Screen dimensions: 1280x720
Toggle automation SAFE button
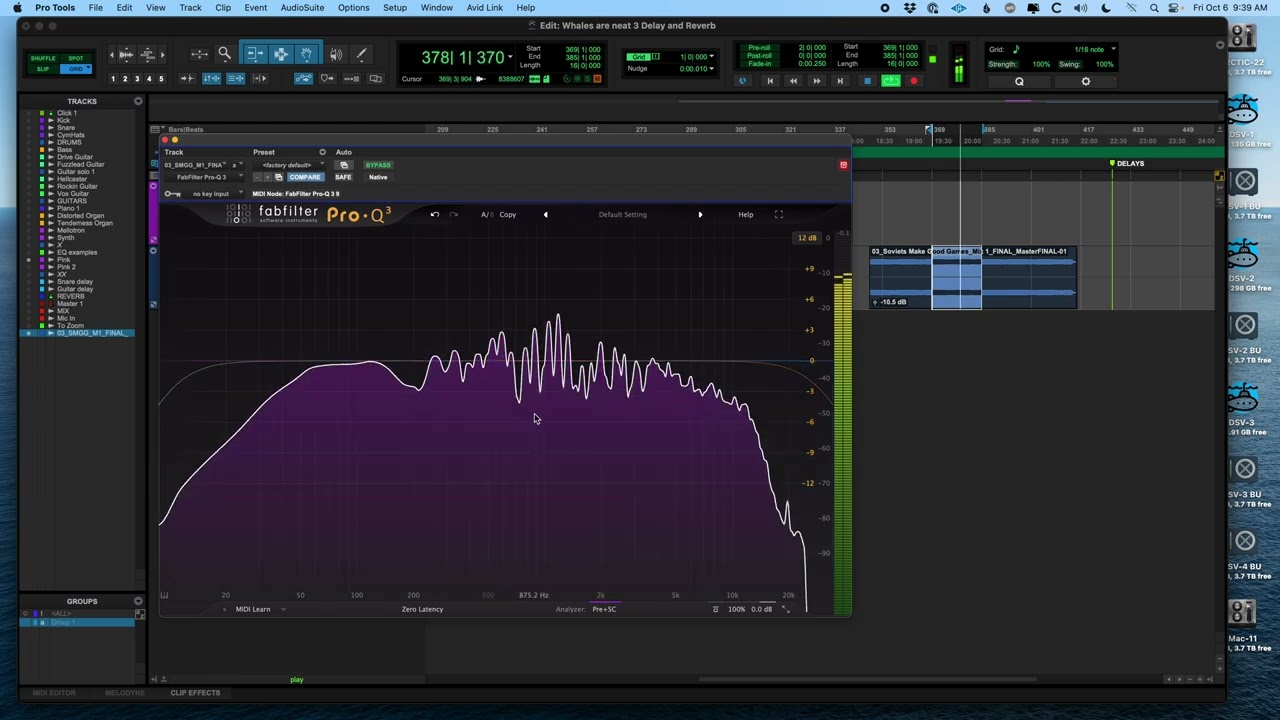(x=343, y=177)
